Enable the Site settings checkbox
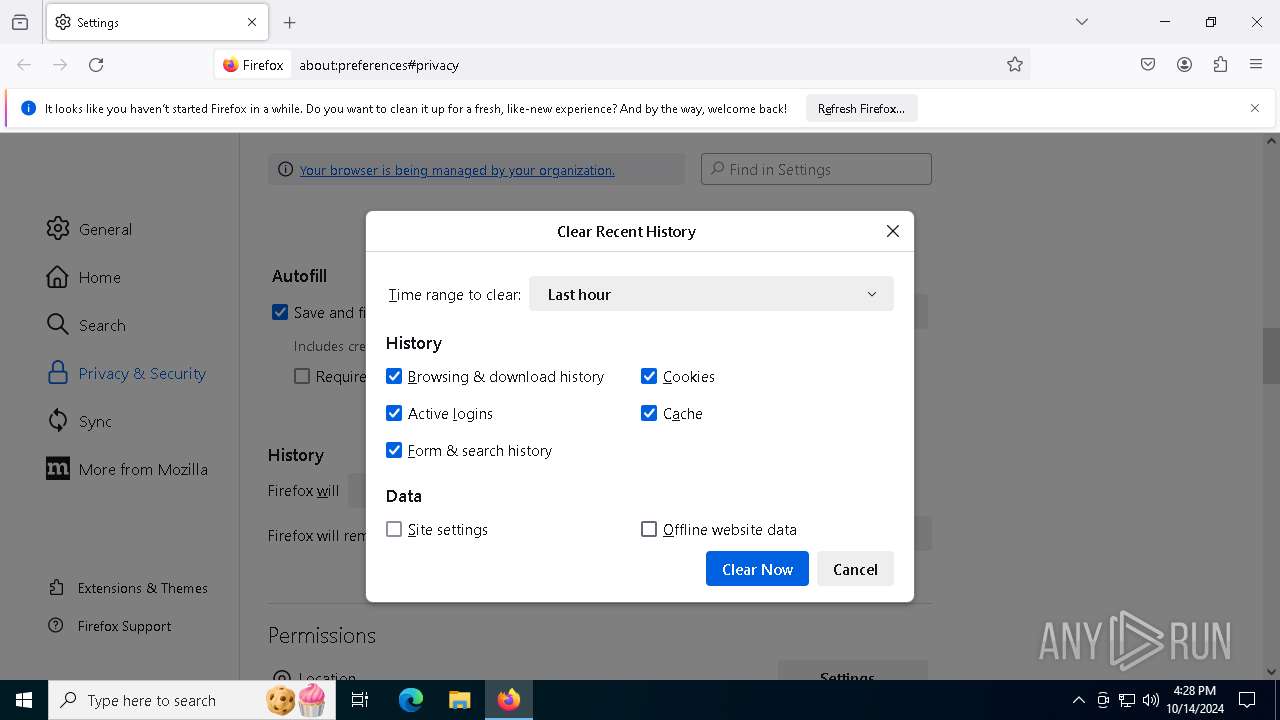The height and width of the screenshot is (720, 1280). click(394, 529)
